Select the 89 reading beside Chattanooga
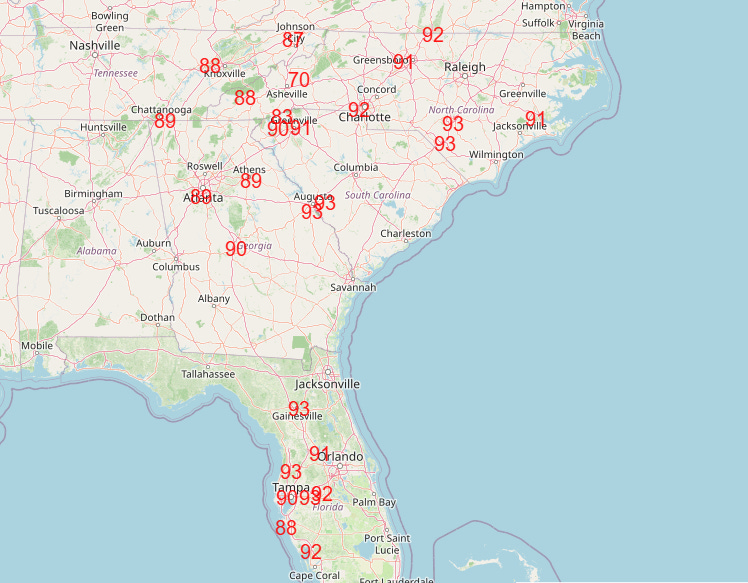 coord(165,121)
